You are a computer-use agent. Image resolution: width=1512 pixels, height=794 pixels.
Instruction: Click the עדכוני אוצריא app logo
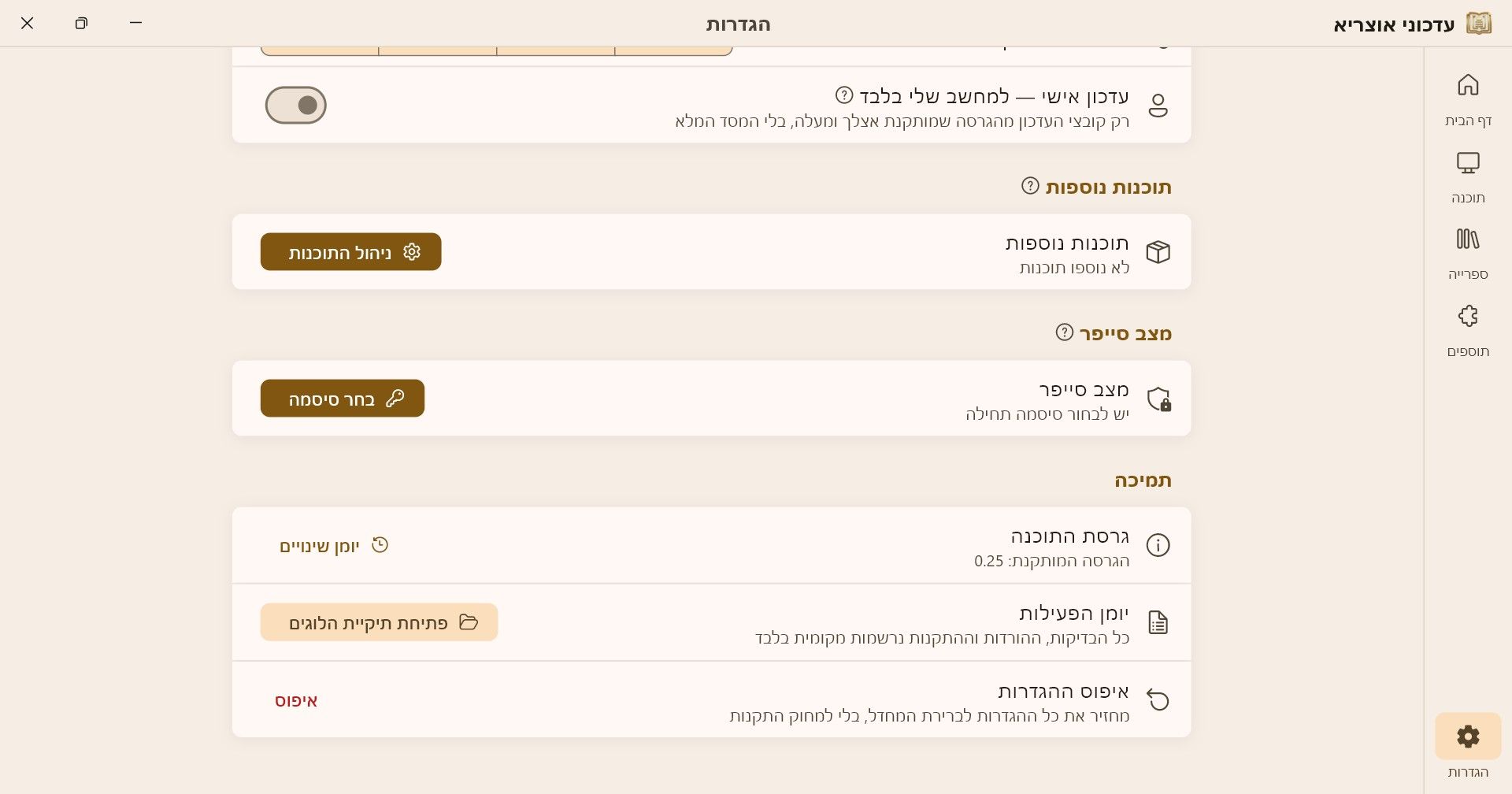point(1479,24)
